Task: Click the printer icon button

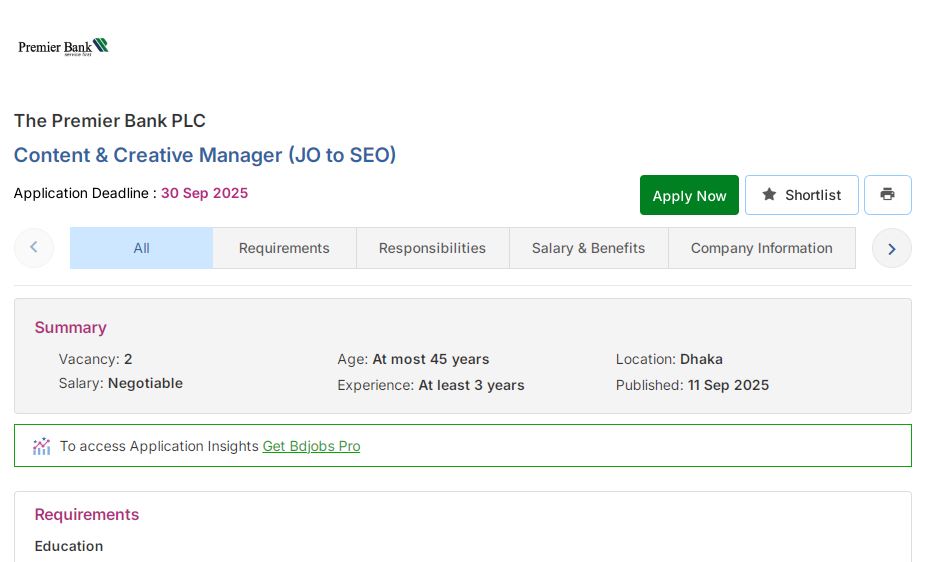Action: click(887, 195)
